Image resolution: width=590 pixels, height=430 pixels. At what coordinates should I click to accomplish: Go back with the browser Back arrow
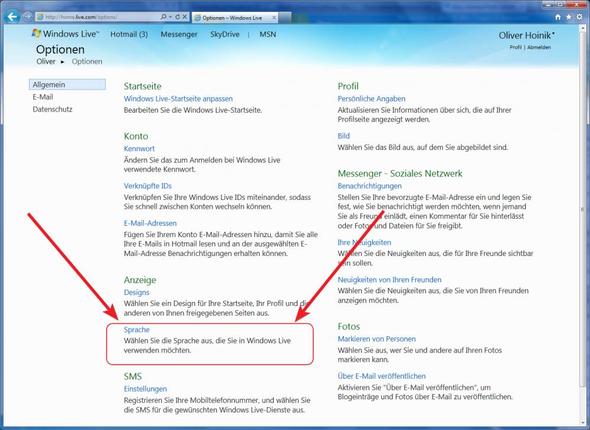(x=12, y=17)
